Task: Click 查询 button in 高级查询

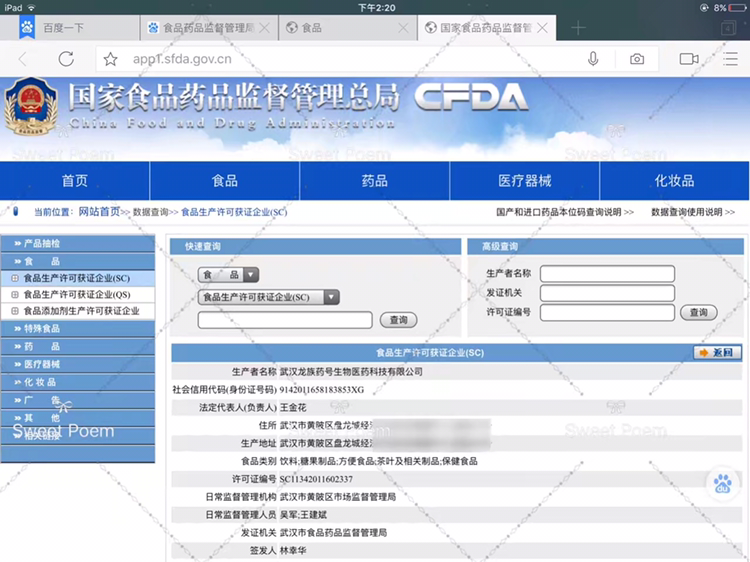Action: tap(698, 312)
